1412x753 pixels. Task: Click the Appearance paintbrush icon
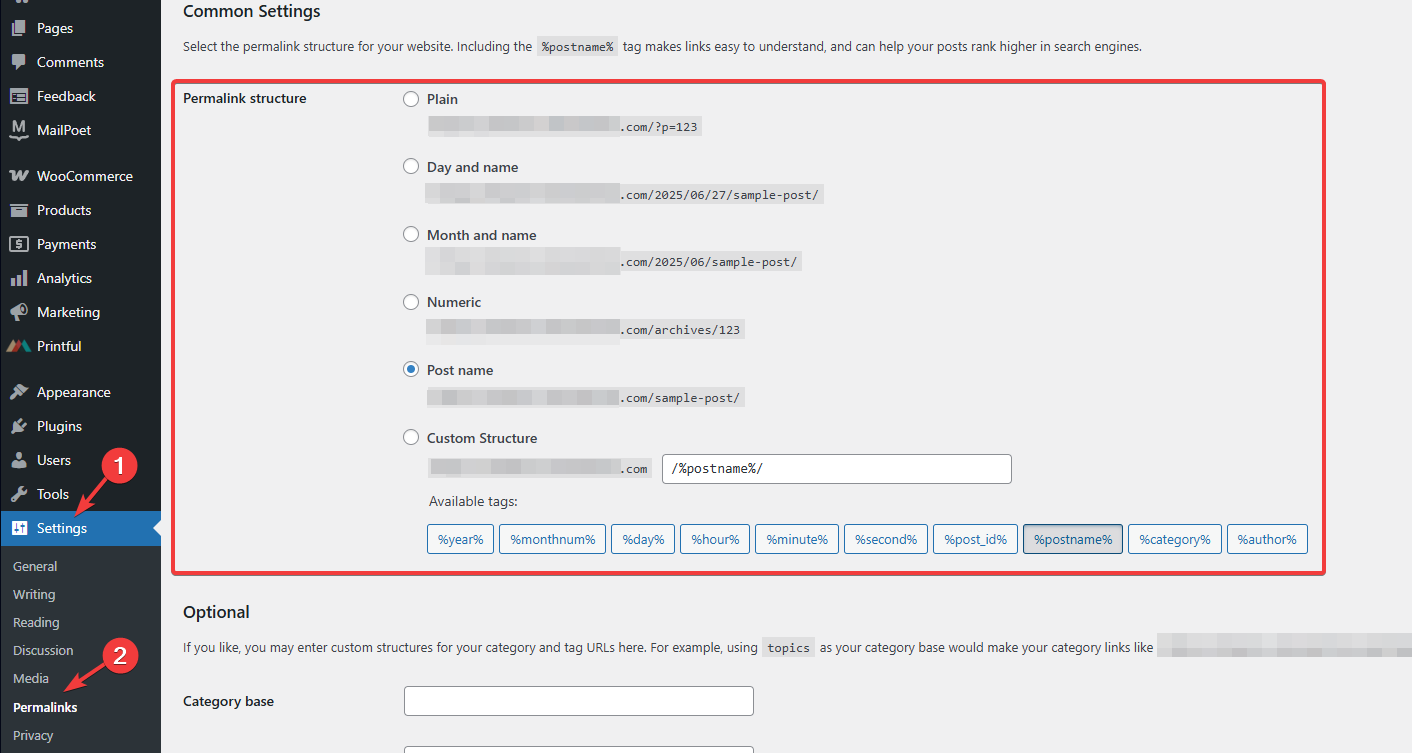[x=19, y=392]
